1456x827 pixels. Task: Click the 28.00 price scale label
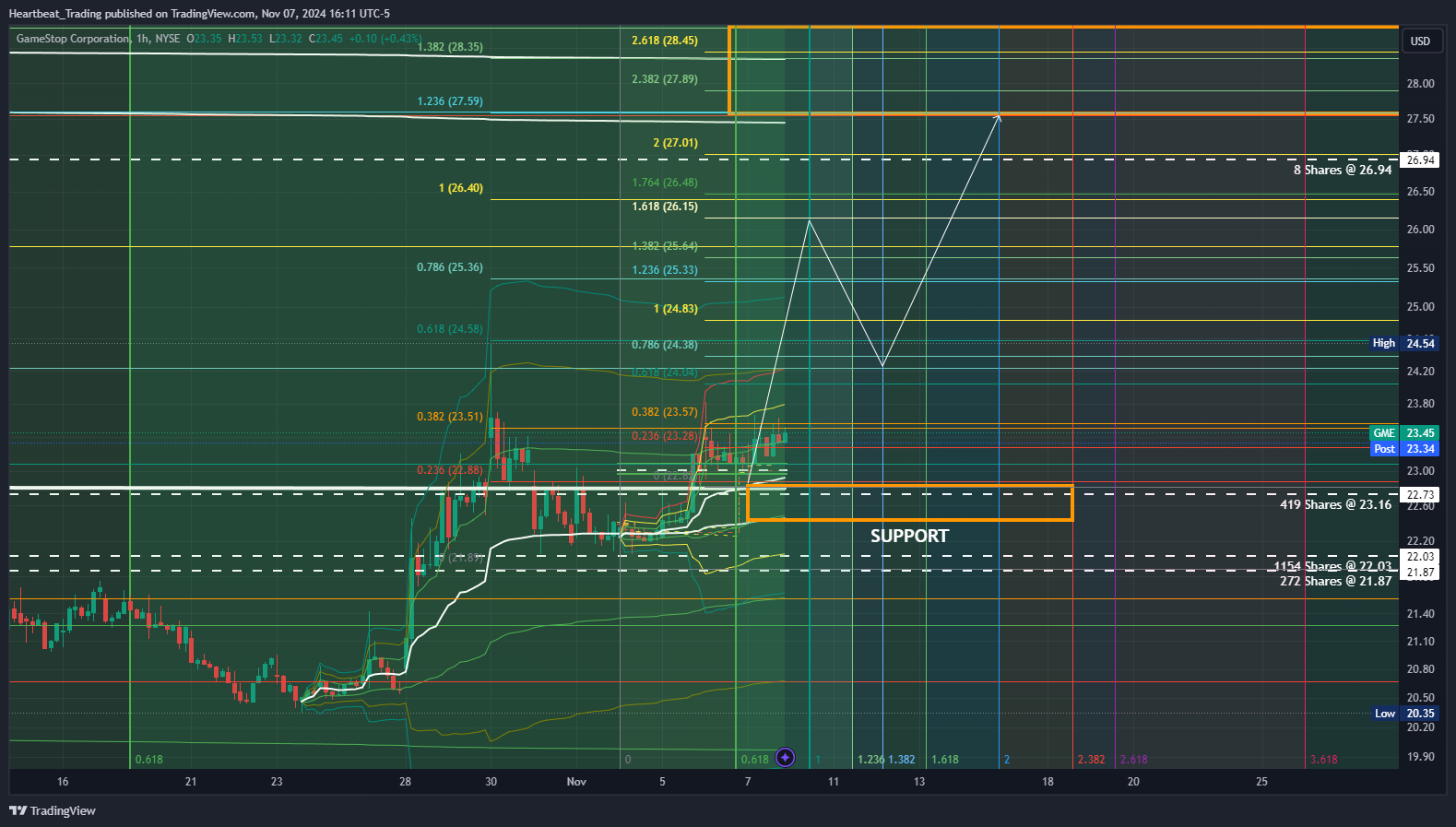coord(1420,84)
